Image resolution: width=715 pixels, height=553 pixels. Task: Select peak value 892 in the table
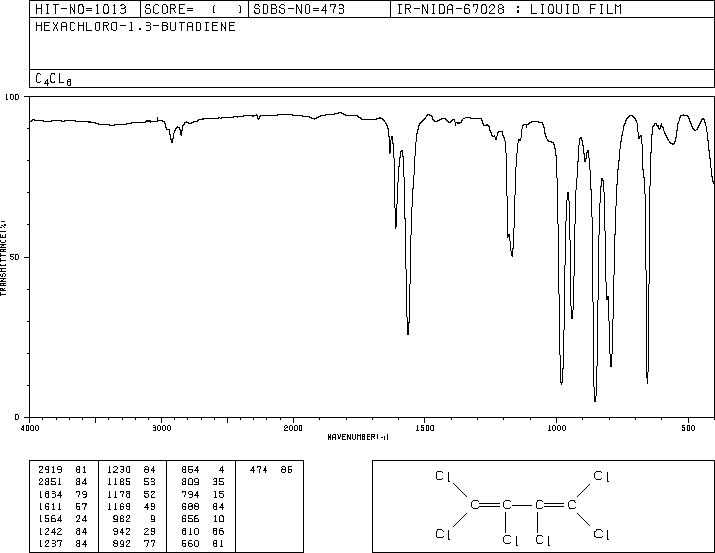[121, 543]
